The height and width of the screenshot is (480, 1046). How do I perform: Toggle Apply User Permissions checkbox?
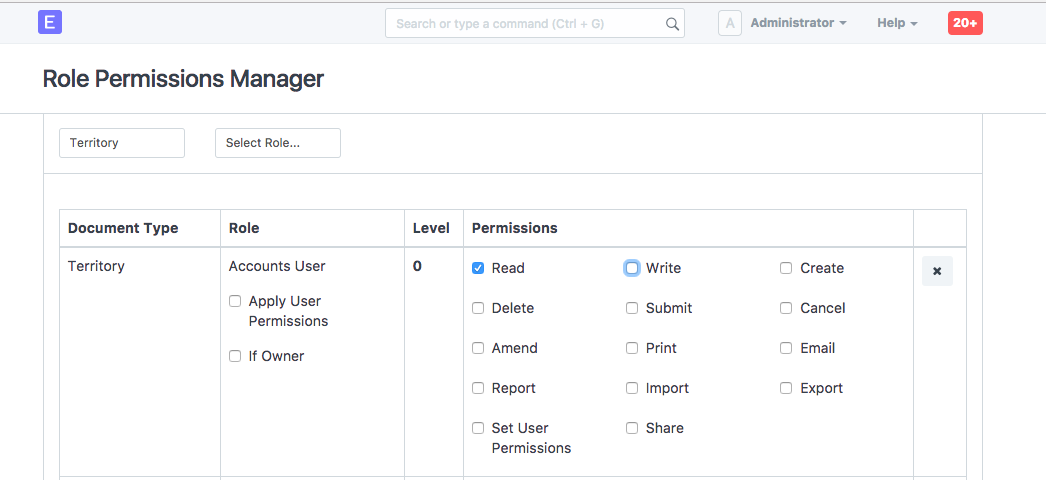(x=235, y=301)
